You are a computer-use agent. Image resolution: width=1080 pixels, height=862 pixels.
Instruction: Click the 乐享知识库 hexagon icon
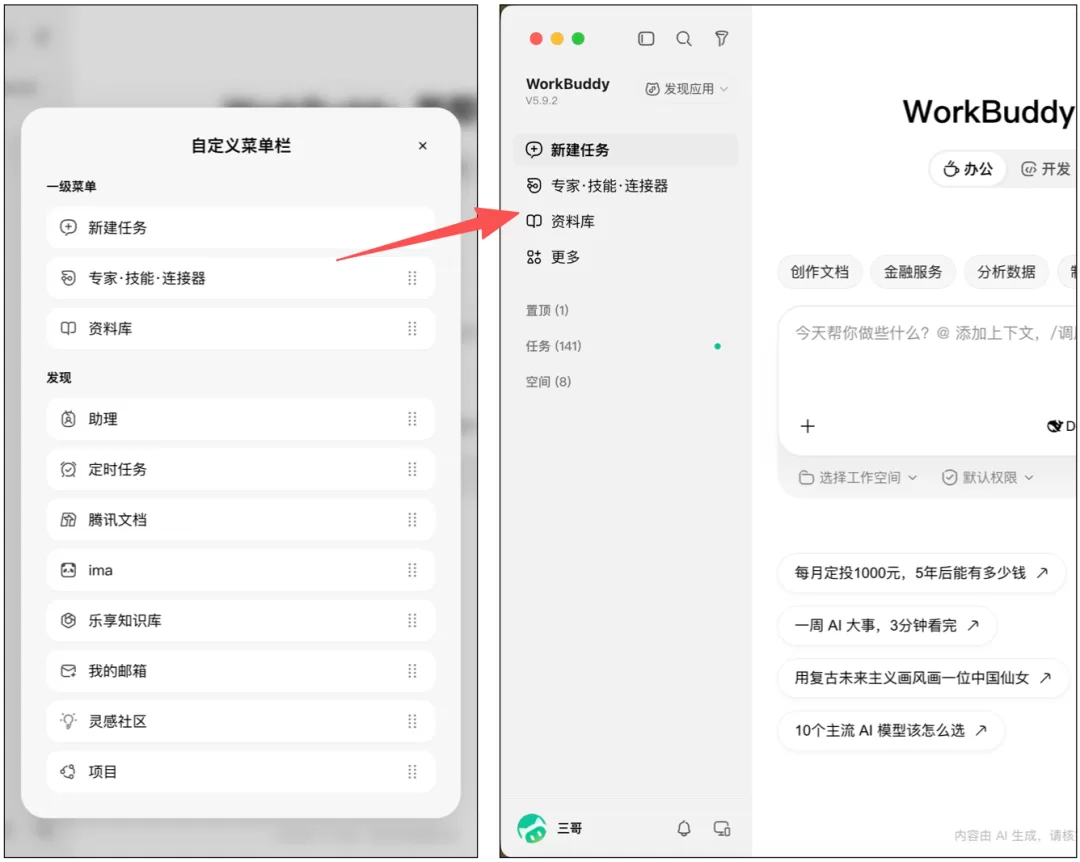[68, 620]
